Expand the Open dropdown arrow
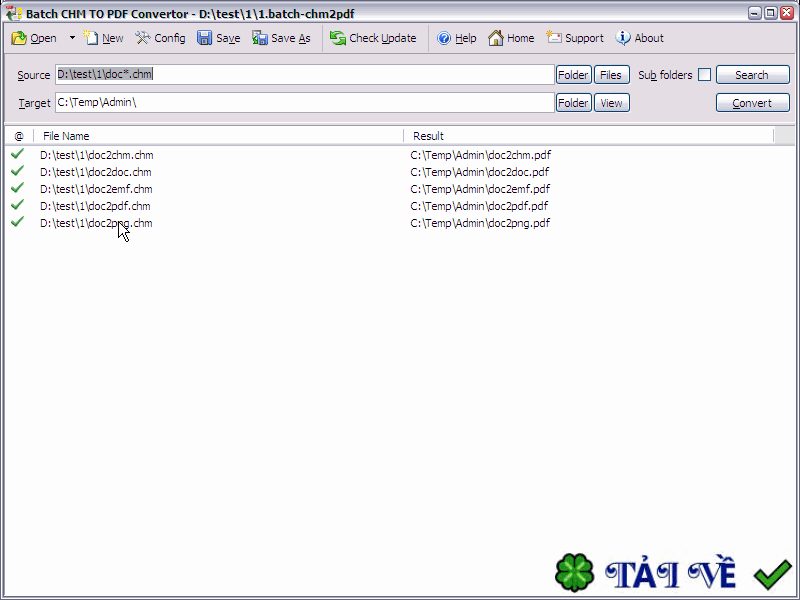 72,38
